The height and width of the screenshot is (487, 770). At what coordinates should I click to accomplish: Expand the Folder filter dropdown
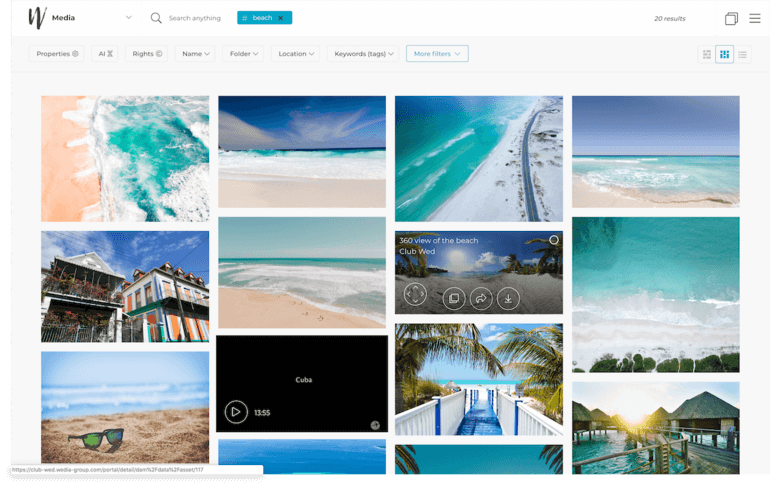(244, 54)
